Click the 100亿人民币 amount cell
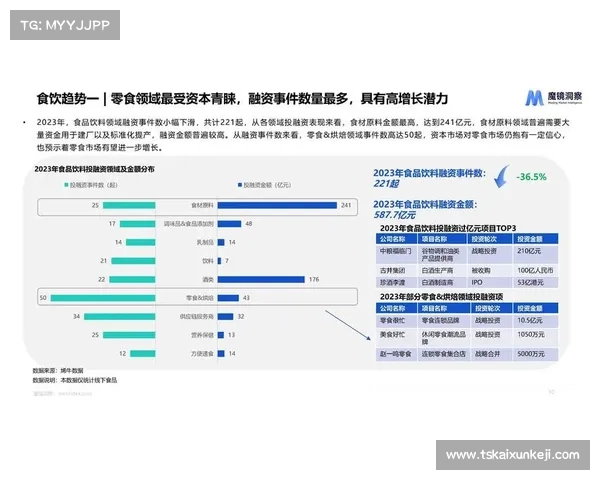This screenshot has width=600, height=480. (x=535, y=271)
